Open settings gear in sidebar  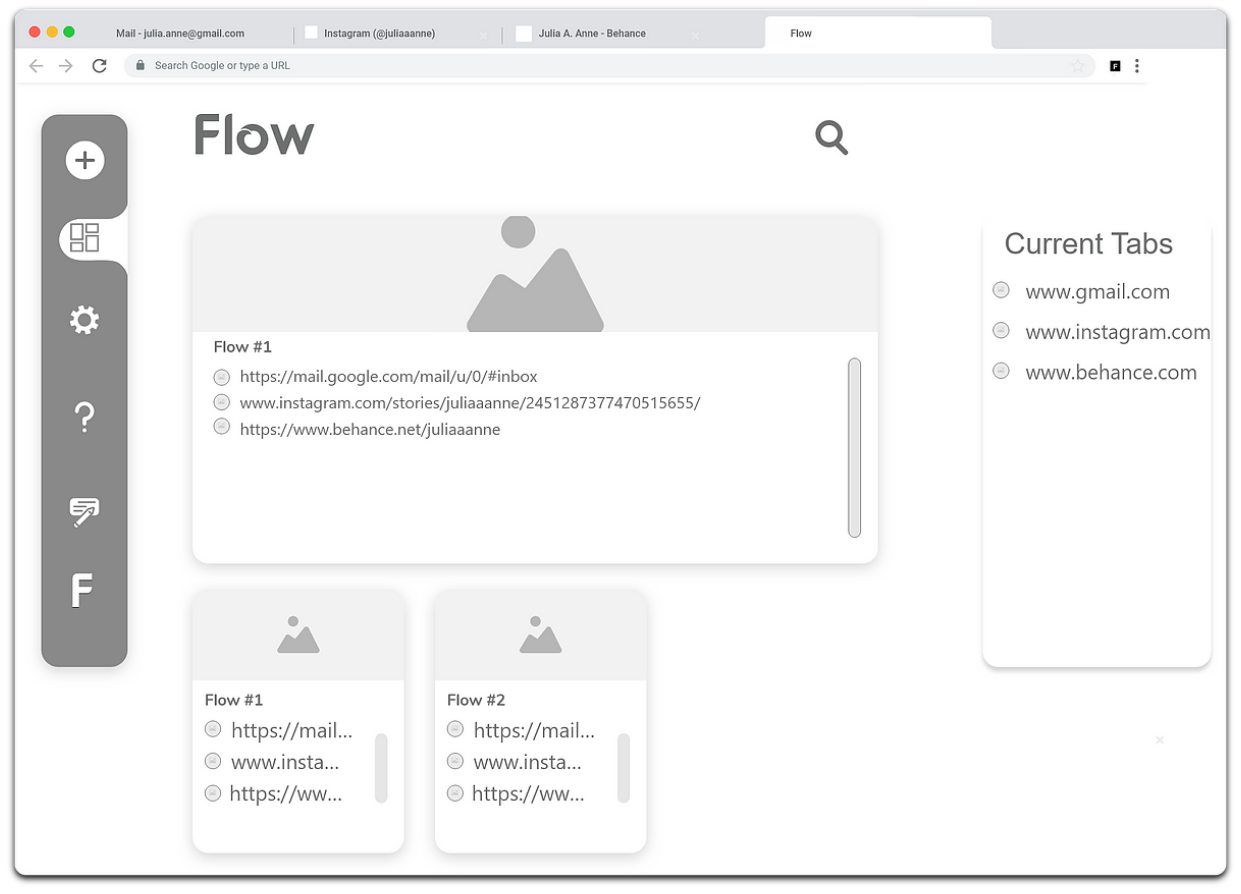pos(84,320)
